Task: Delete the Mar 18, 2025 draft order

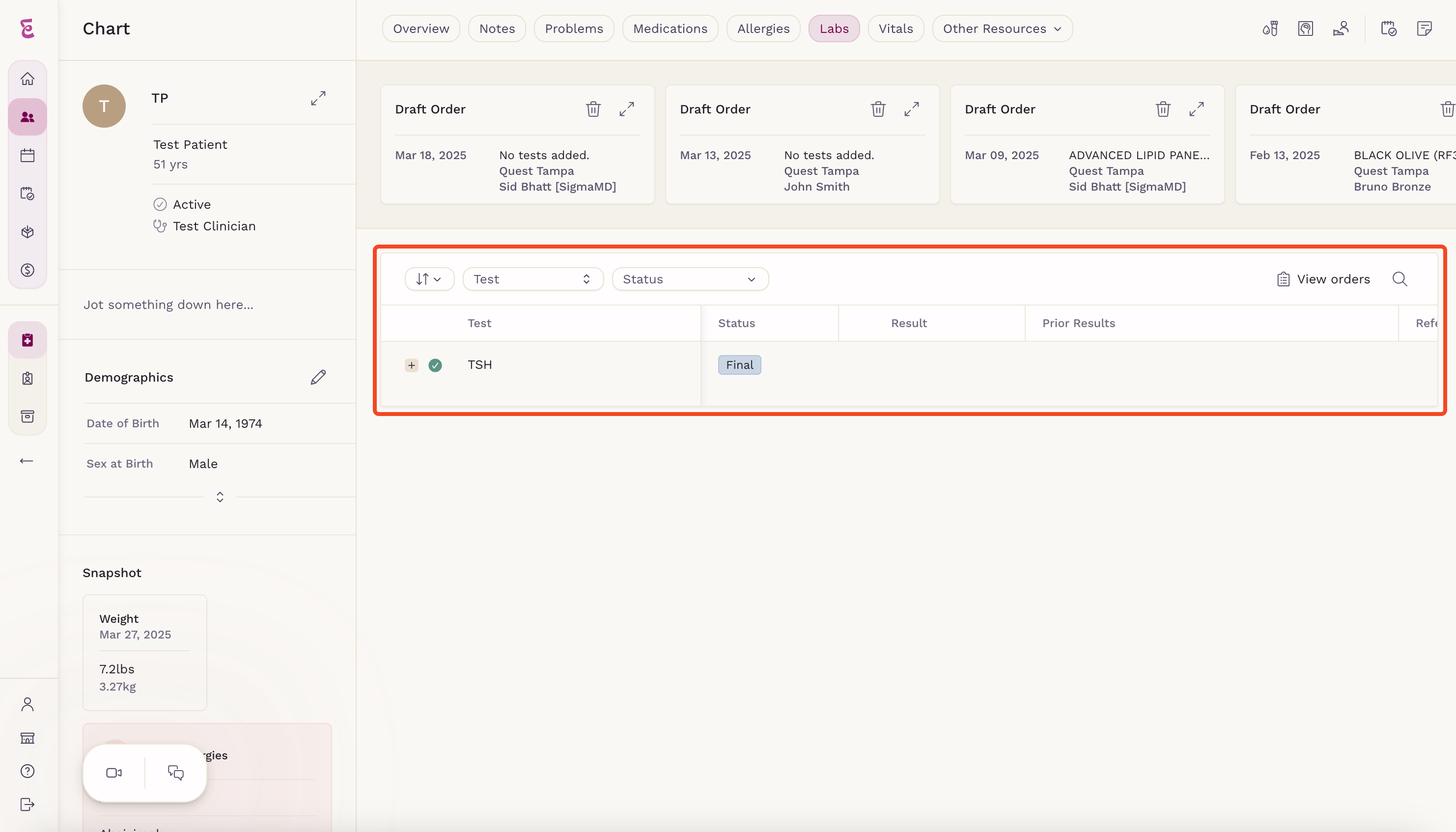Action: 593,109
